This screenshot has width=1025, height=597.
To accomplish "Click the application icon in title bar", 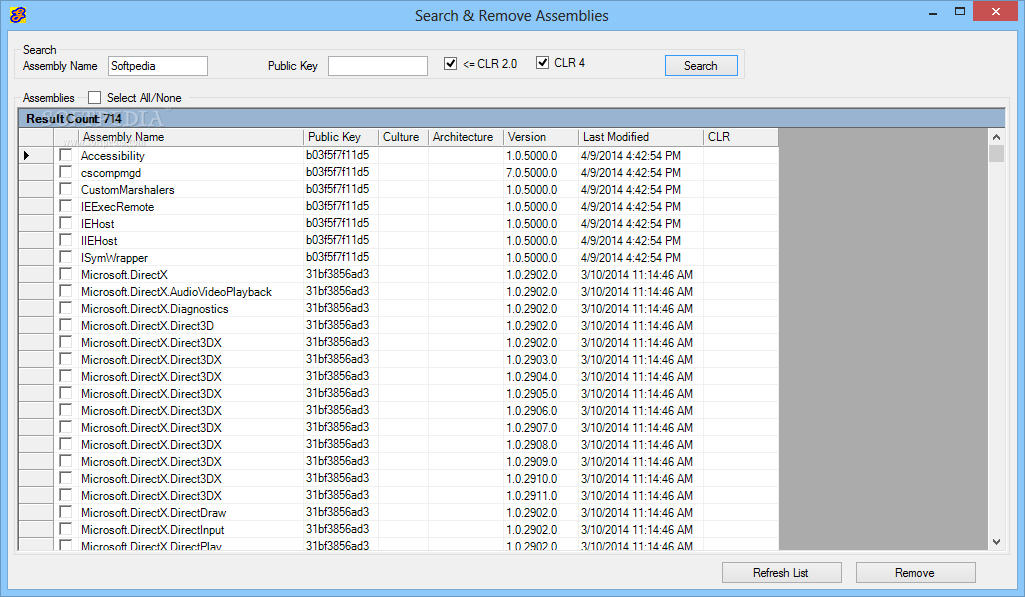I will (18, 14).
